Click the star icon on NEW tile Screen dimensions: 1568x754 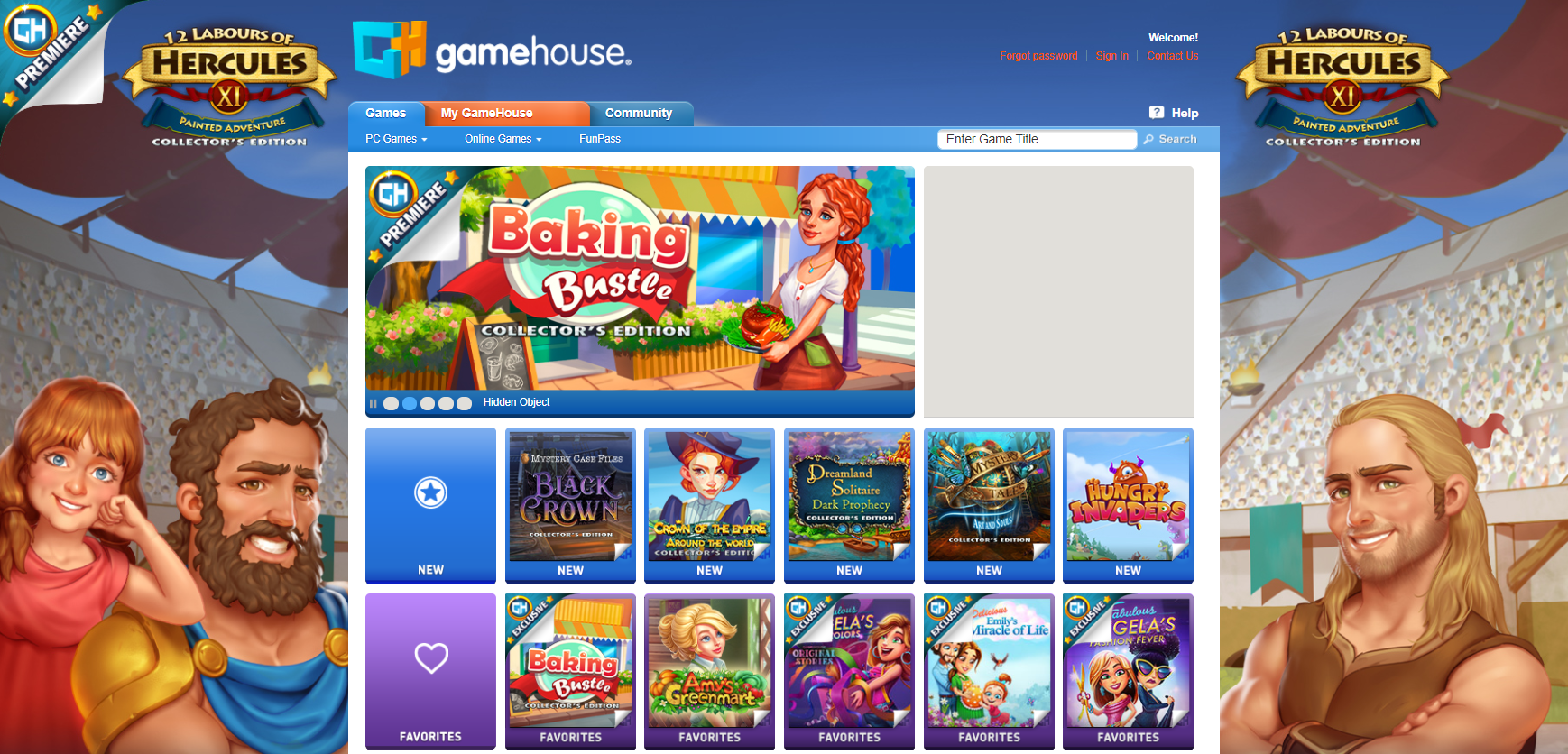pos(430,492)
